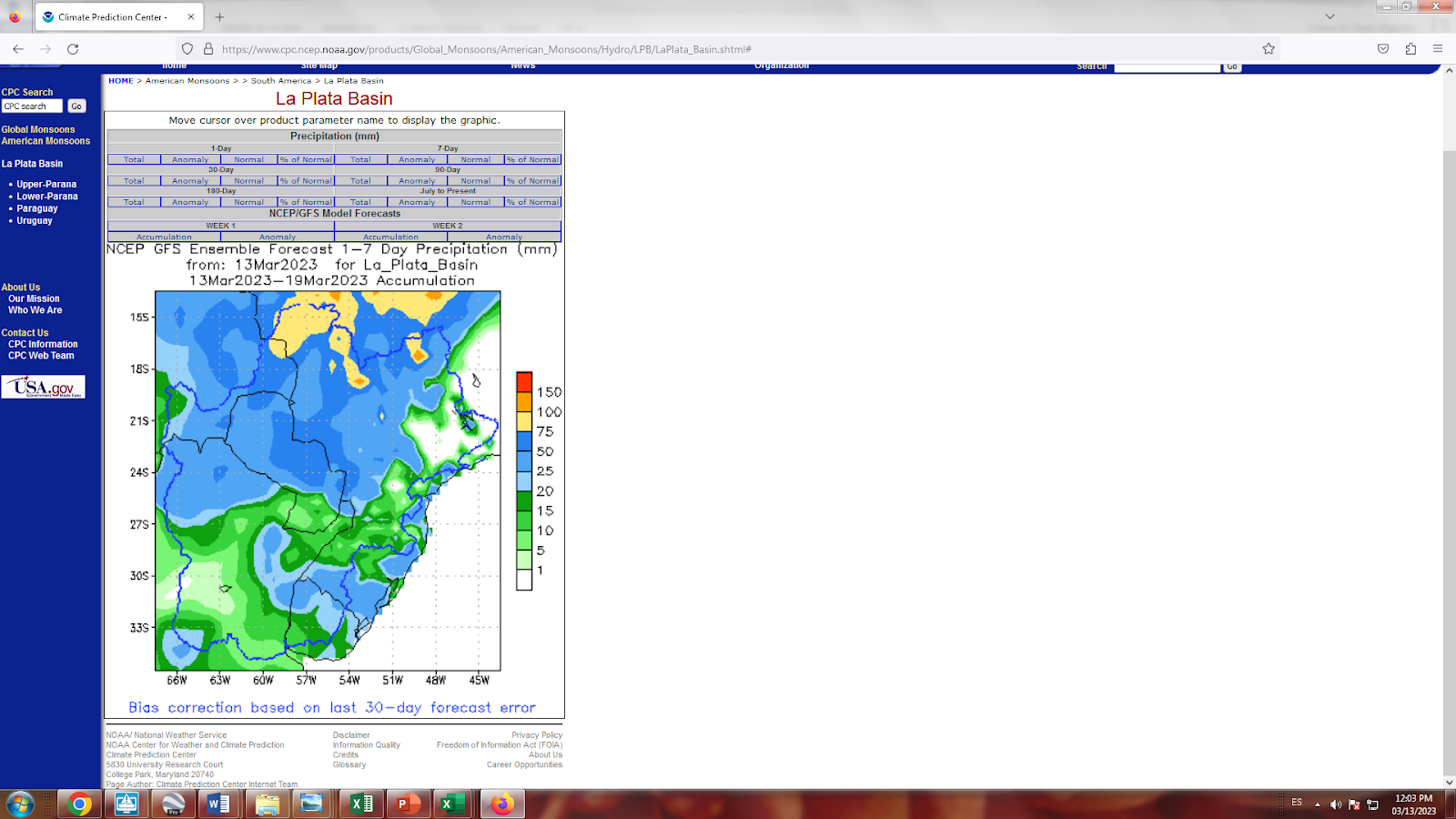Open Who We Are sidebar link
The height and width of the screenshot is (819, 1456).
35,310
